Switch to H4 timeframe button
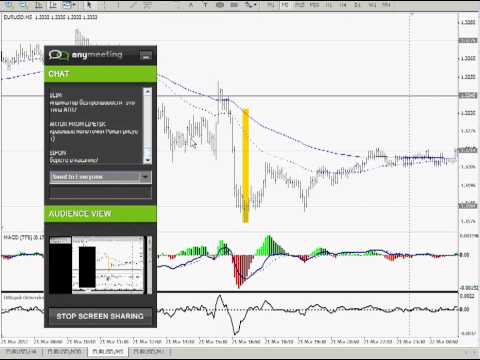480x360 pixels. [x=343, y=5]
